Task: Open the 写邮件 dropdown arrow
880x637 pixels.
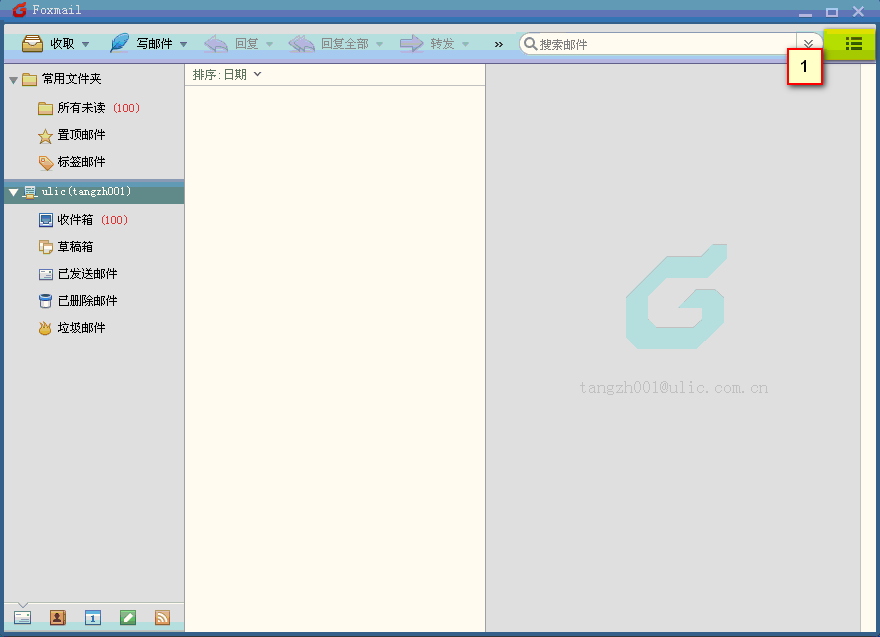Action: [184, 44]
